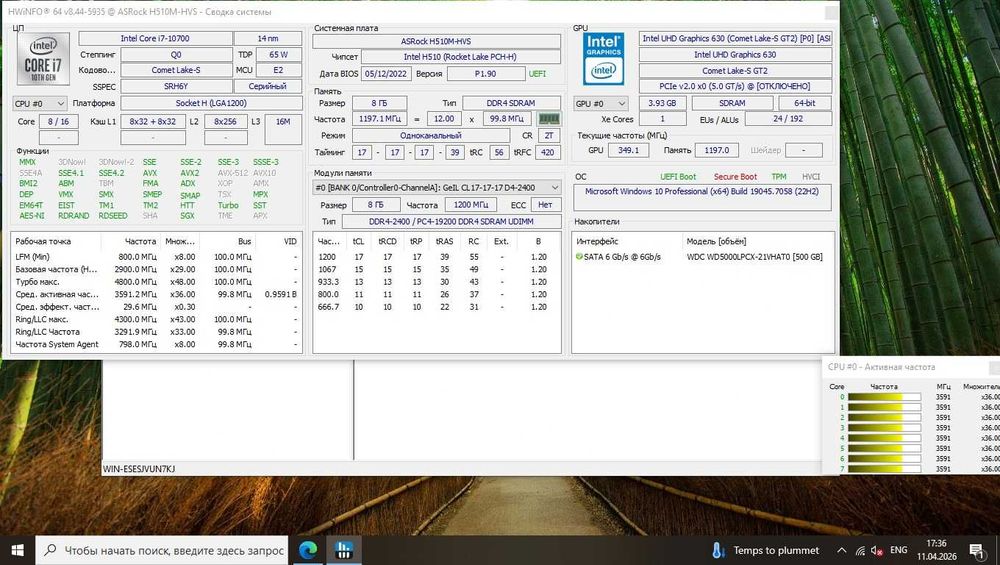Image resolution: width=1000 pixels, height=565 pixels.
Task: Click the Intel Core i7 CPU logo
Action: click(x=43, y=60)
